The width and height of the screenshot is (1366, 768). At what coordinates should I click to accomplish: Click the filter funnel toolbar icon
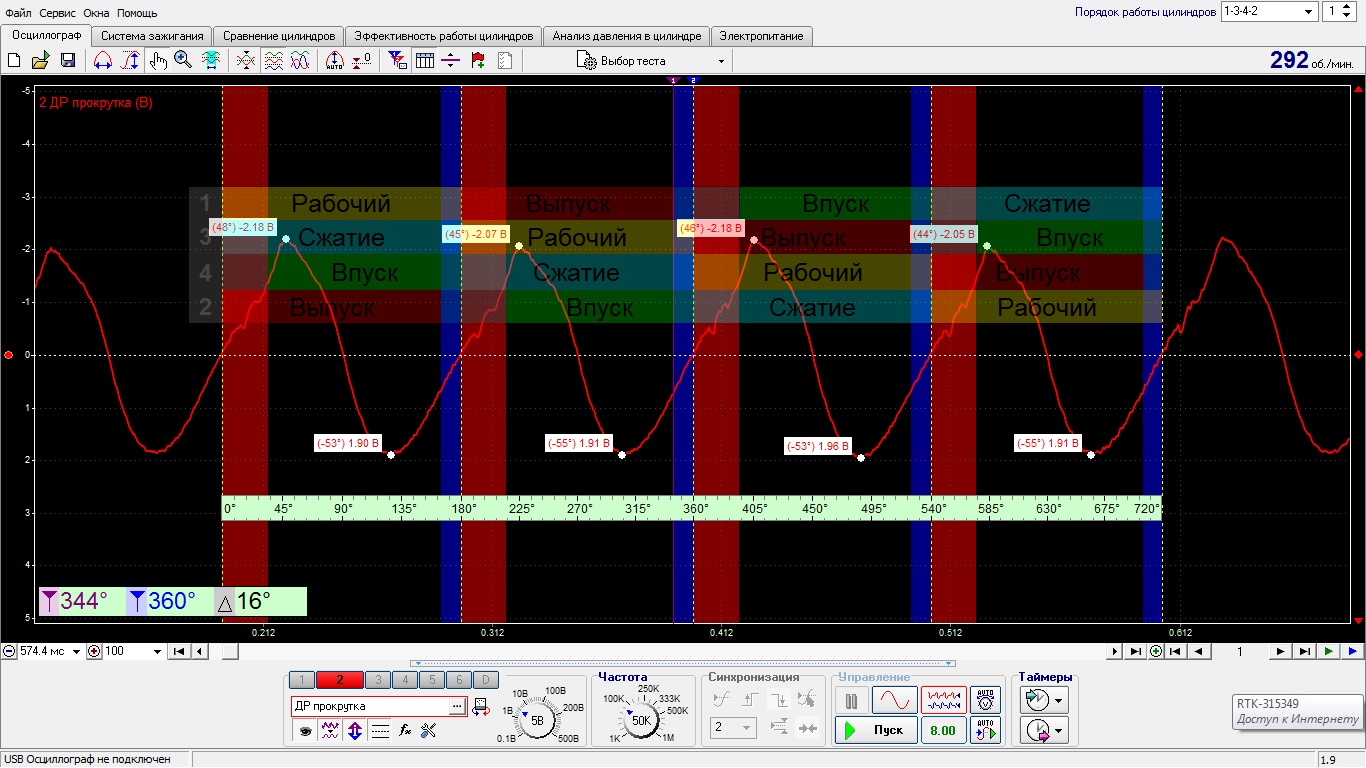[397, 61]
